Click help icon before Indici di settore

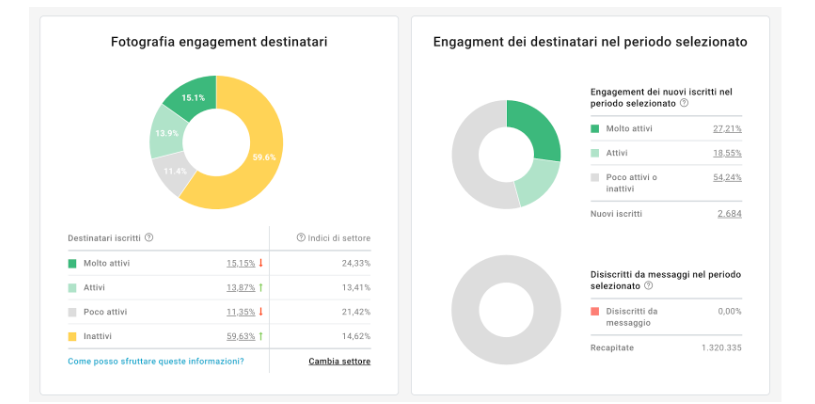click(x=300, y=238)
